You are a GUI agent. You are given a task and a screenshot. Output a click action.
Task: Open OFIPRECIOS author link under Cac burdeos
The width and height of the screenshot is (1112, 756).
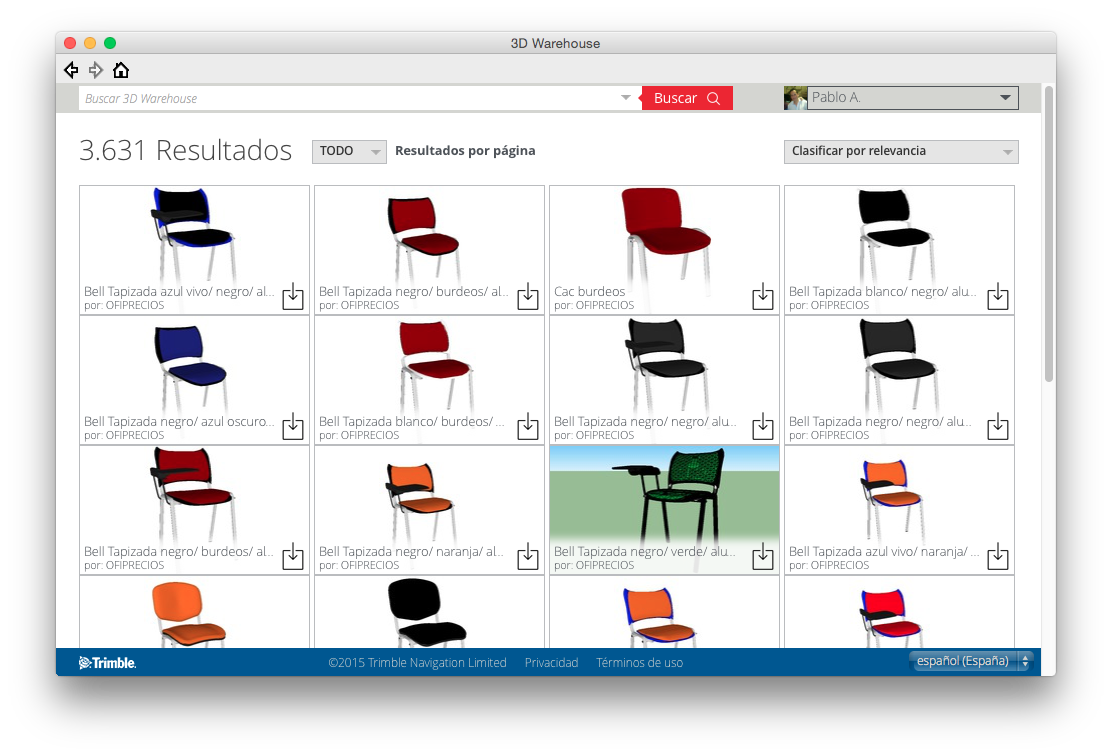[604, 306]
